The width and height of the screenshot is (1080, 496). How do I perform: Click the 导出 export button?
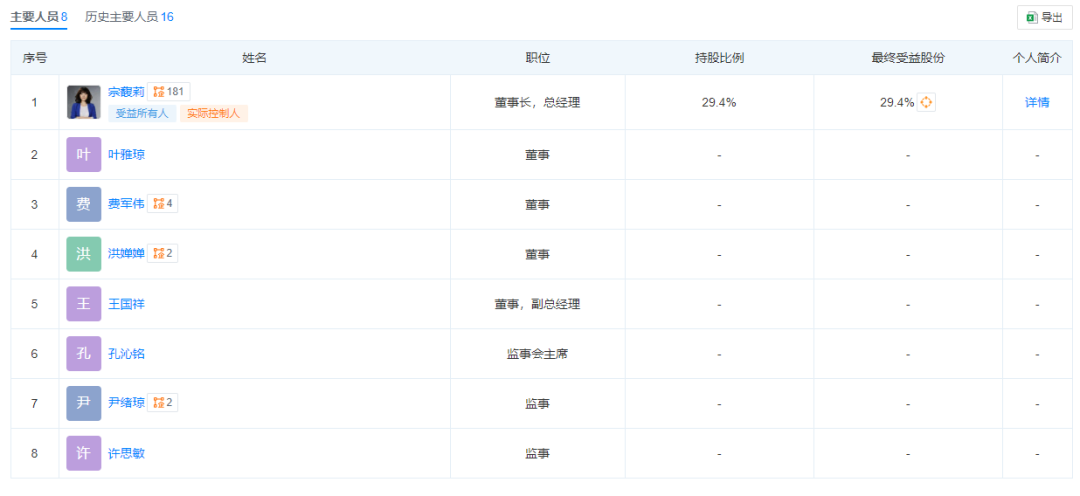1045,18
